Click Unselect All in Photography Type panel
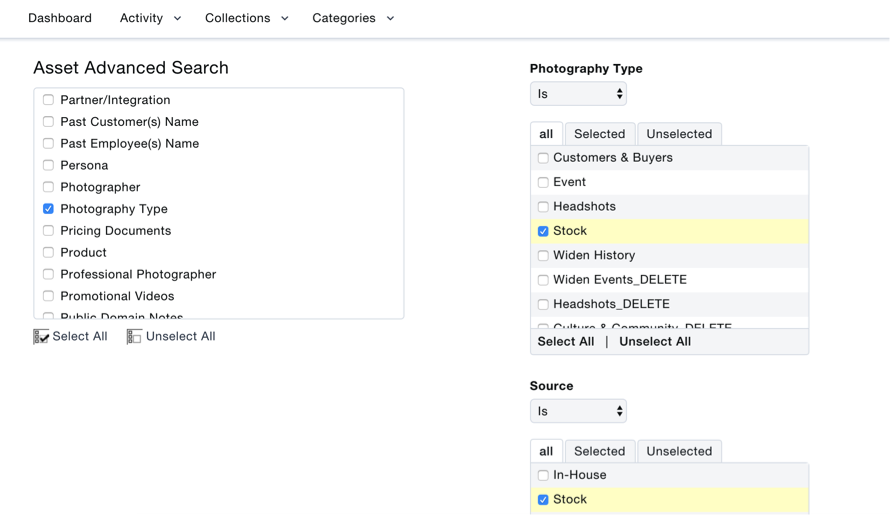890x515 pixels. tap(655, 342)
